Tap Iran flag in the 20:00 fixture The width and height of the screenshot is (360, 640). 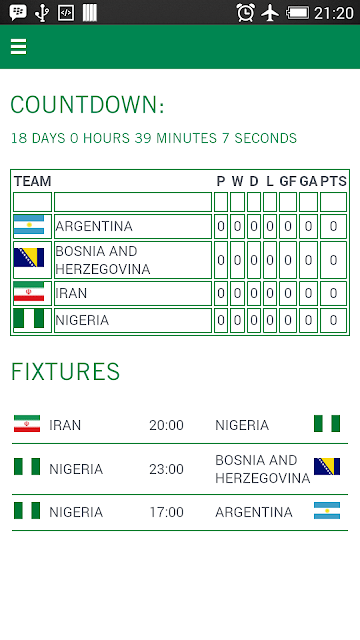[x=27, y=424]
